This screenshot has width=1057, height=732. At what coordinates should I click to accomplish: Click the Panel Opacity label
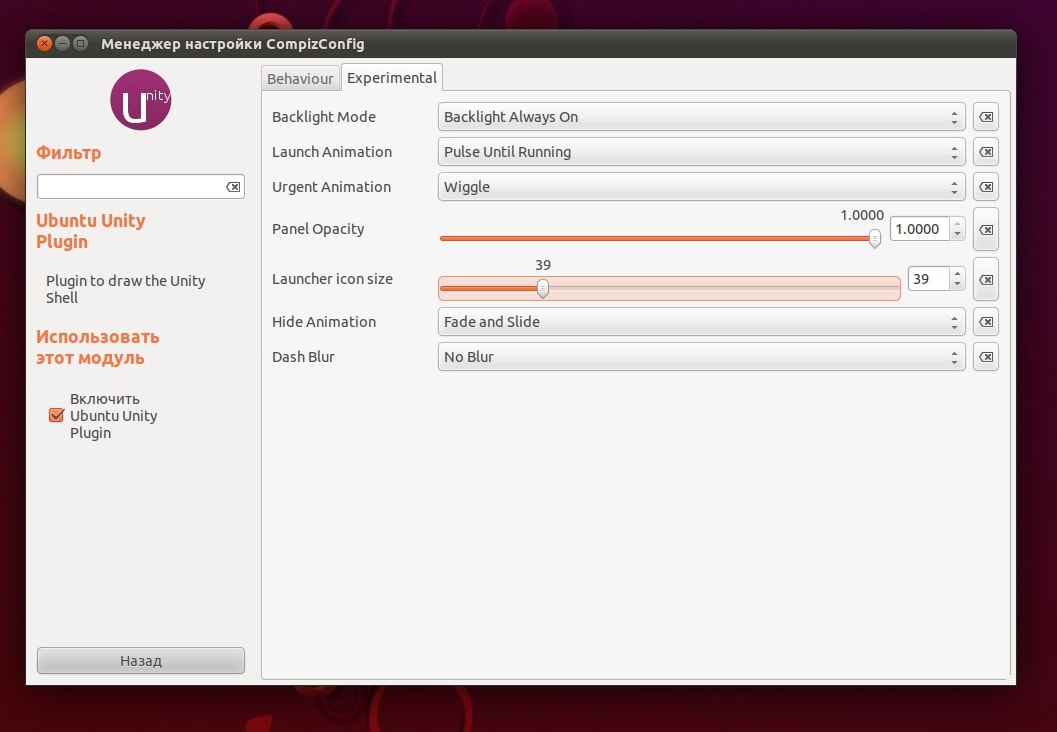[x=318, y=229]
